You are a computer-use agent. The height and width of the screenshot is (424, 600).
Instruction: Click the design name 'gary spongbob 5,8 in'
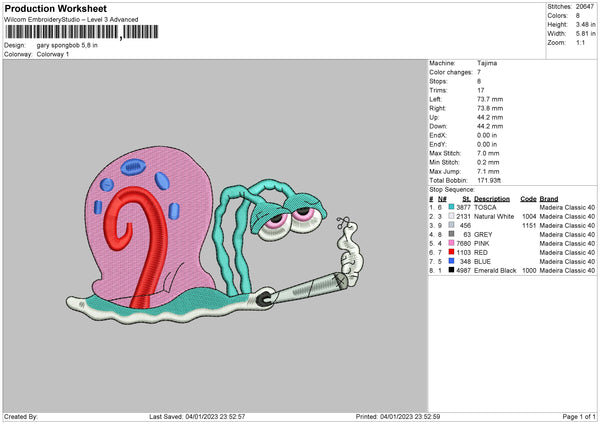[x=67, y=45]
